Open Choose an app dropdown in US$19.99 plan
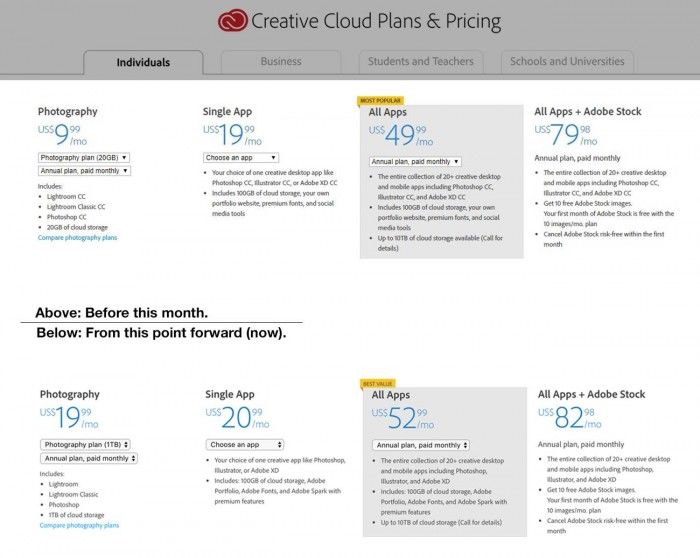Viewport: 700px width, 558px height. tap(241, 158)
